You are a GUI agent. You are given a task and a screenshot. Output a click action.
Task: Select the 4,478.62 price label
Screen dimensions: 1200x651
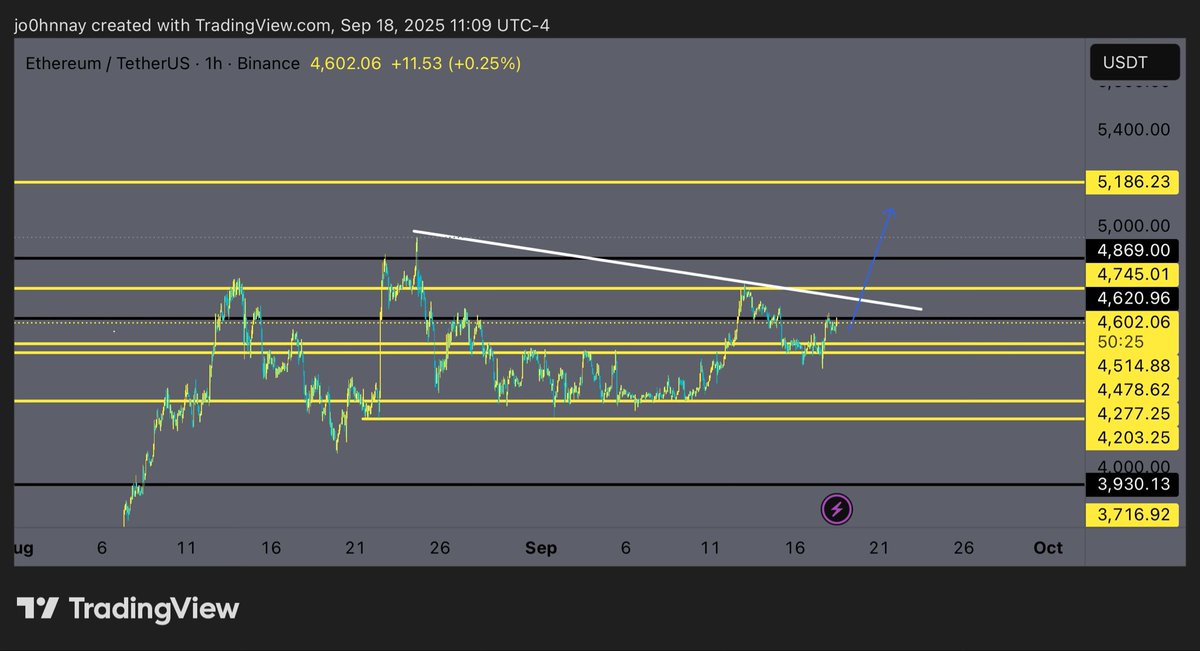[x=1133, y=390]
